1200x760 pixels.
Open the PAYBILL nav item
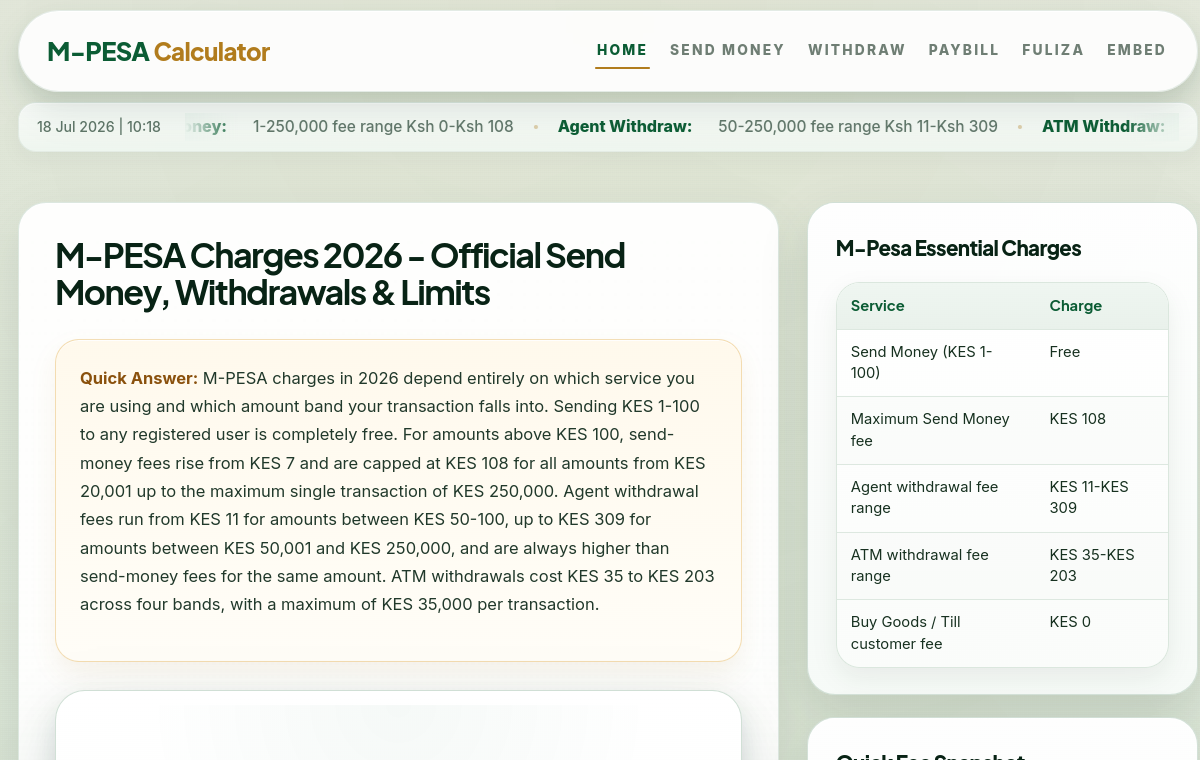point(964,50)
